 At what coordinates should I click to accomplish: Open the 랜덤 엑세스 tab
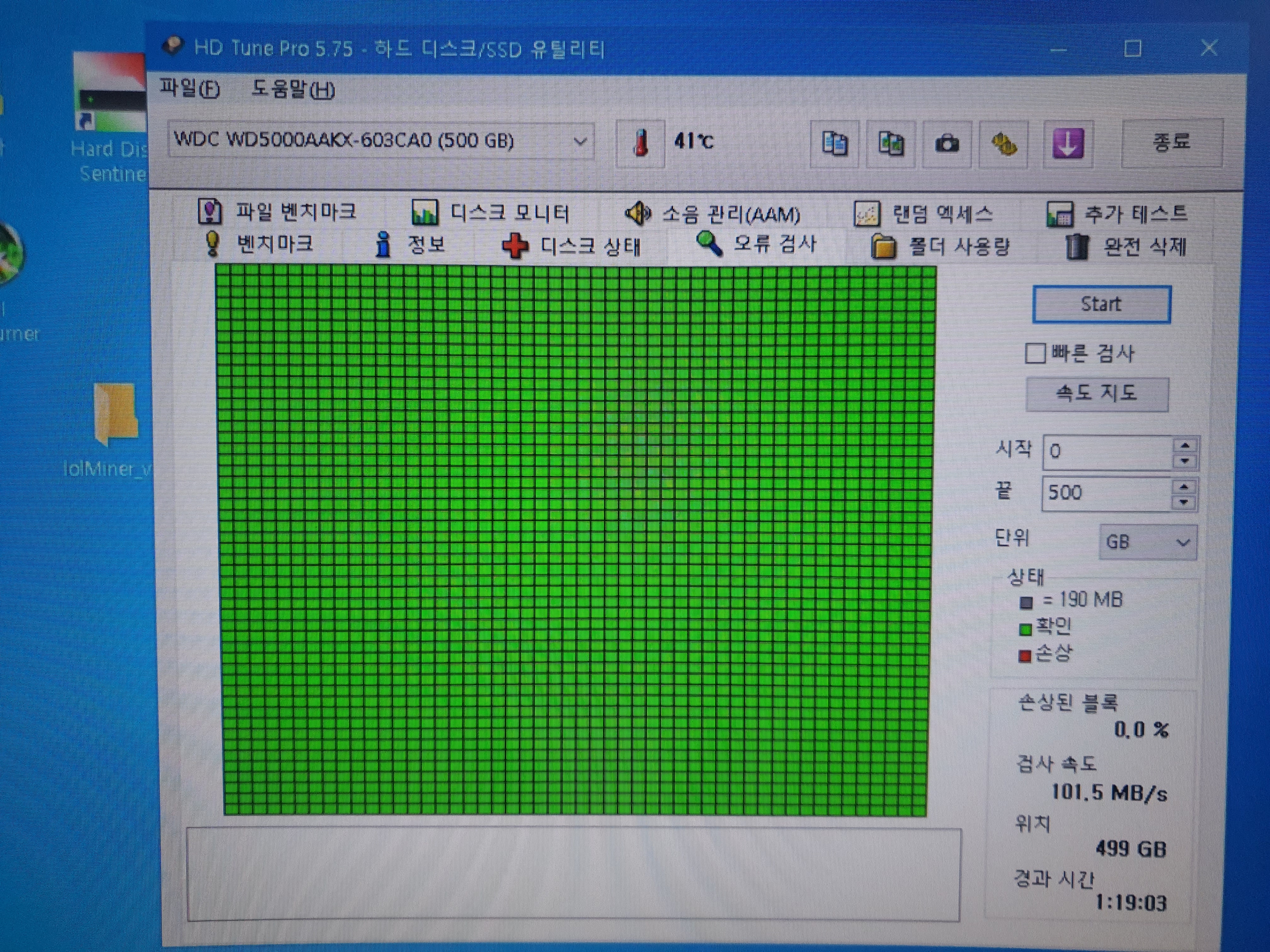[923, 214]
